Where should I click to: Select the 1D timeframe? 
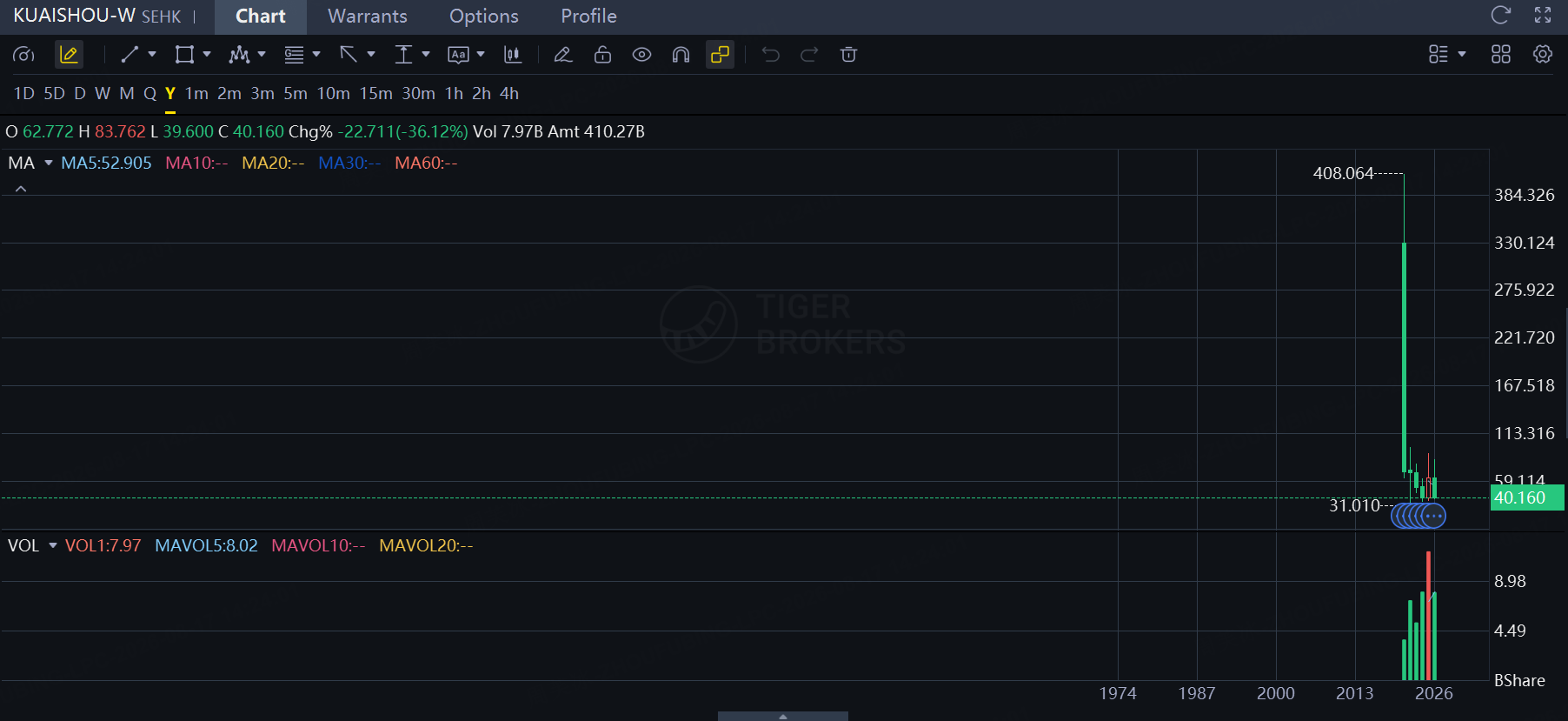(24, 93)
